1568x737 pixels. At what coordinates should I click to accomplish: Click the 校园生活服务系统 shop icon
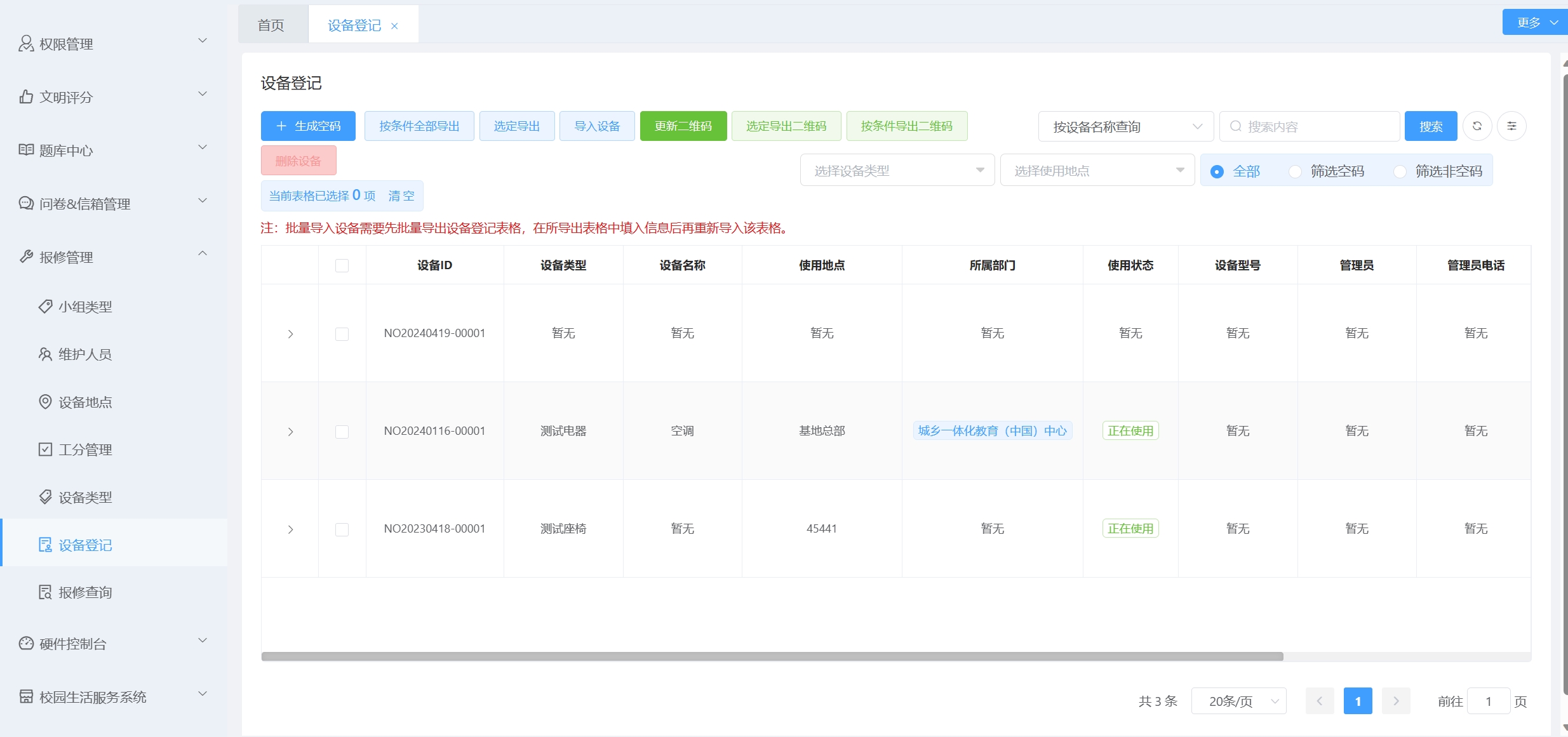click(26, 696)
